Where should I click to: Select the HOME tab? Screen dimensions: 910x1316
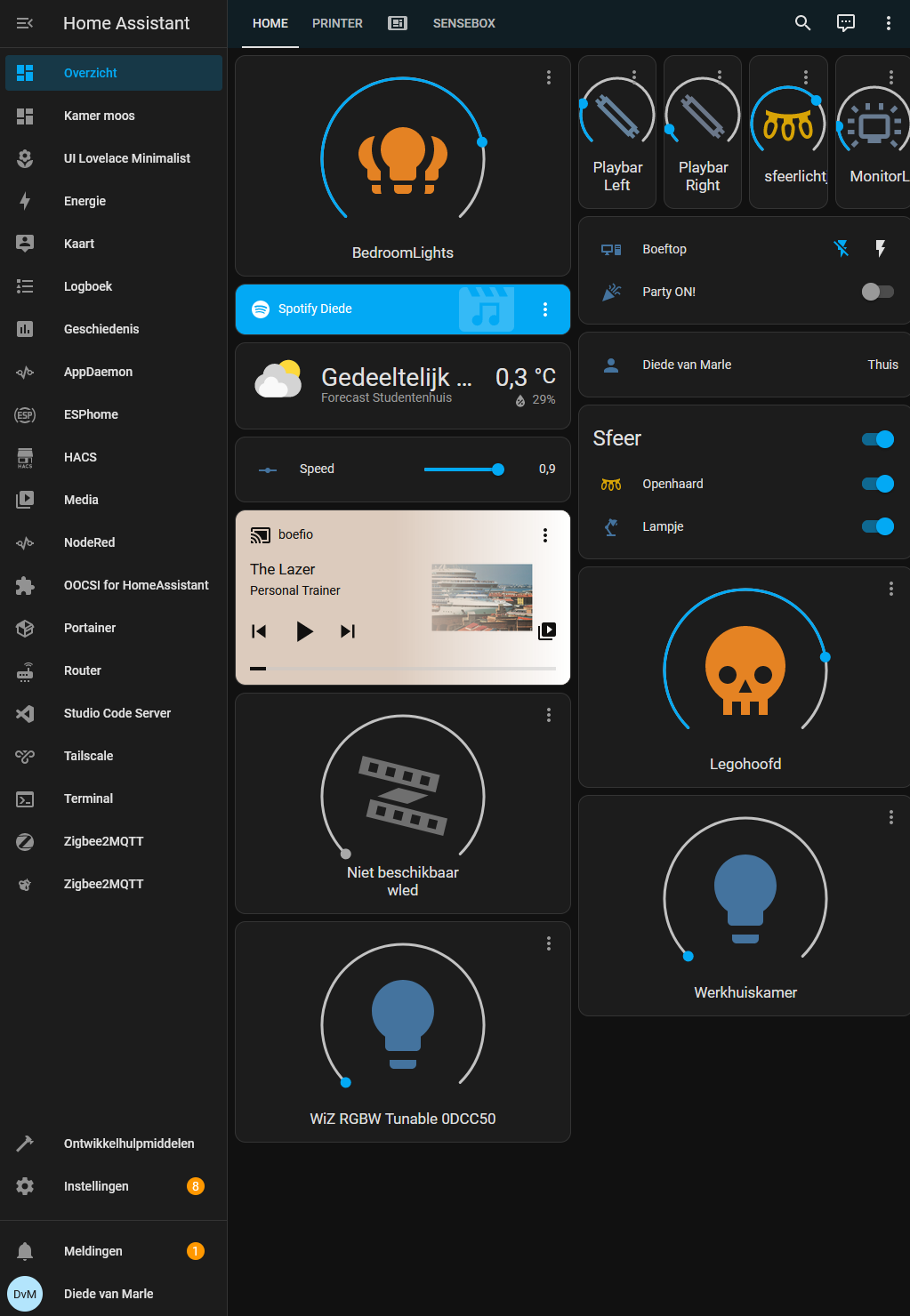[x=270, y=23]
